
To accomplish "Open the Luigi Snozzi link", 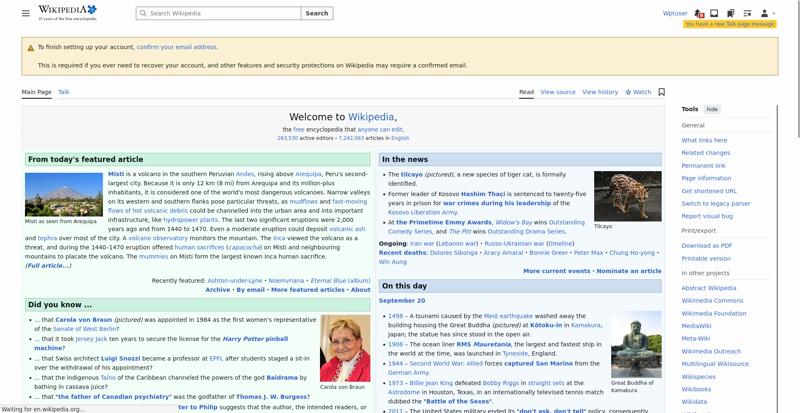I will 120,359.
